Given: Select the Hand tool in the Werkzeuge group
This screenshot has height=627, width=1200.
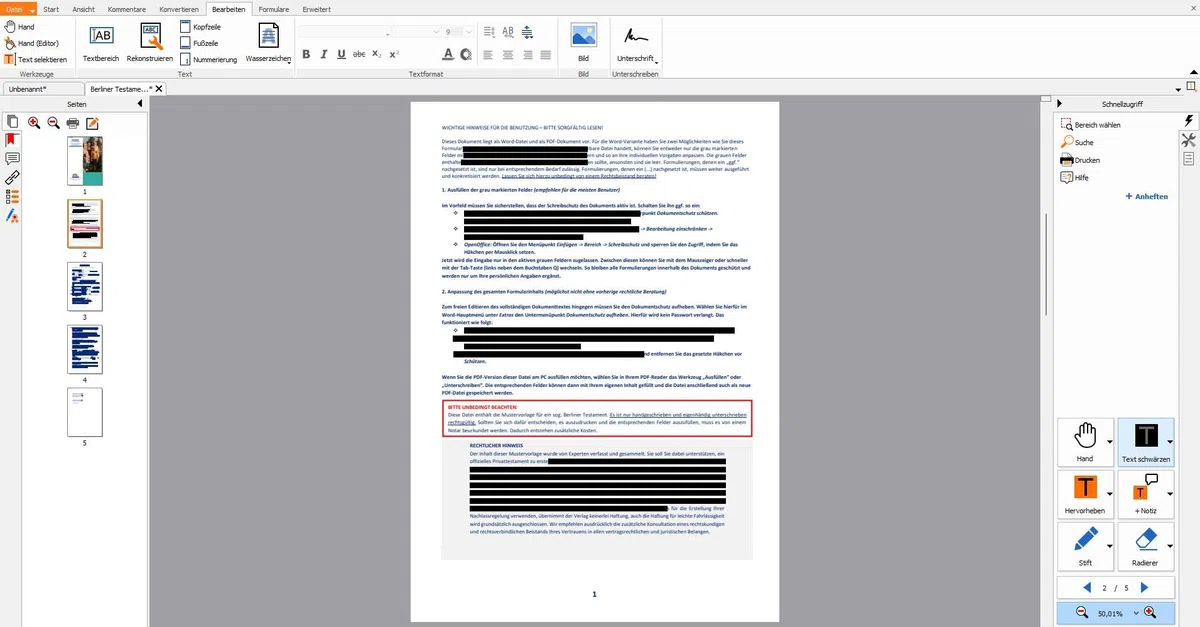Looking at the screenshot, I should point(18,27).
